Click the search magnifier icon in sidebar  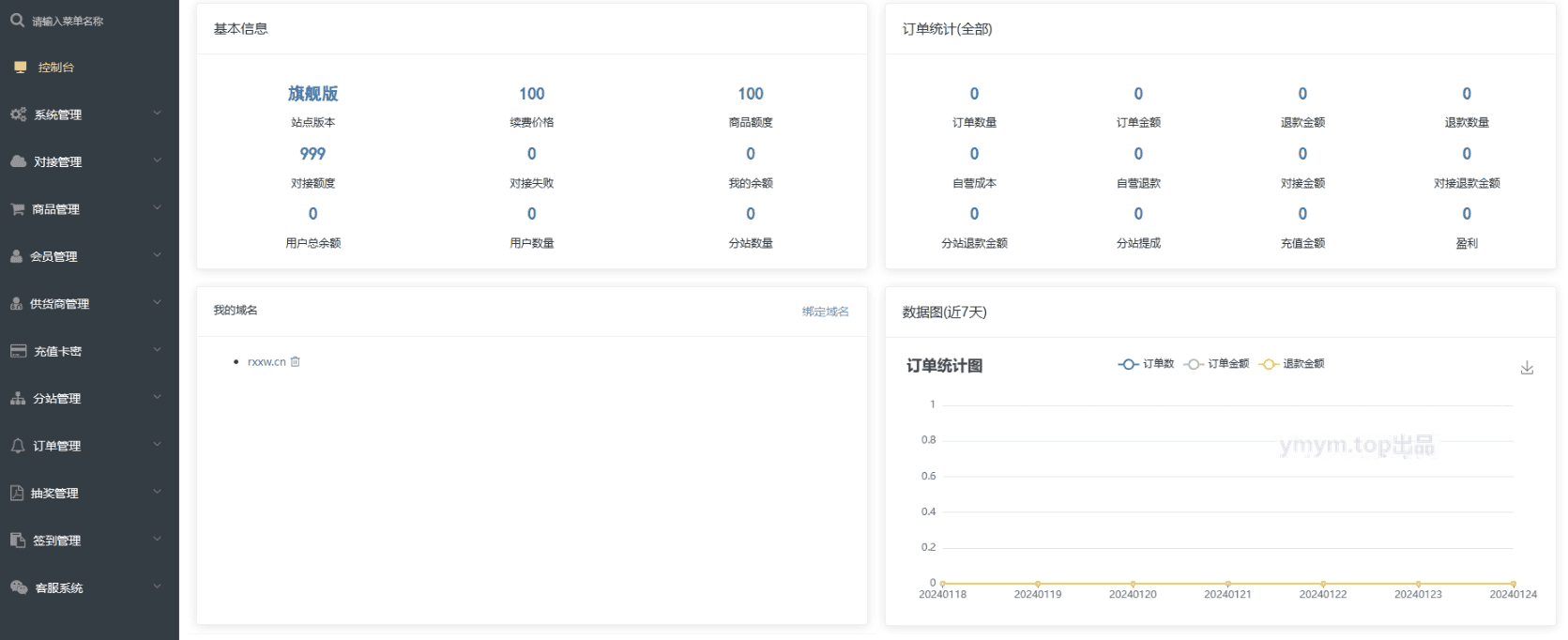pyautogui.click(x=17, y=20)
